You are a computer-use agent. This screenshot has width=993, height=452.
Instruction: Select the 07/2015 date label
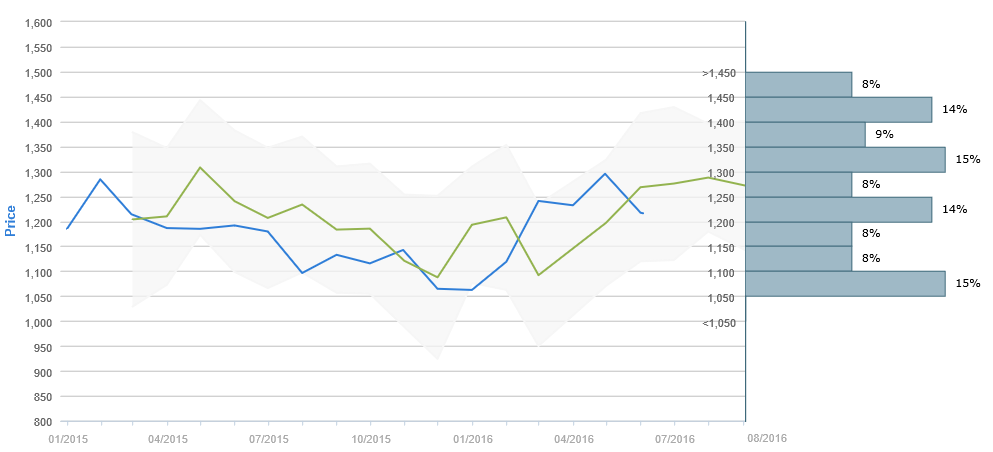point(269,439)
